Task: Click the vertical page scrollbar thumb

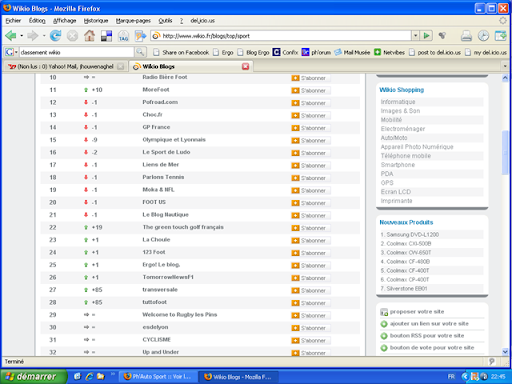Action: [x=505, y=152]
